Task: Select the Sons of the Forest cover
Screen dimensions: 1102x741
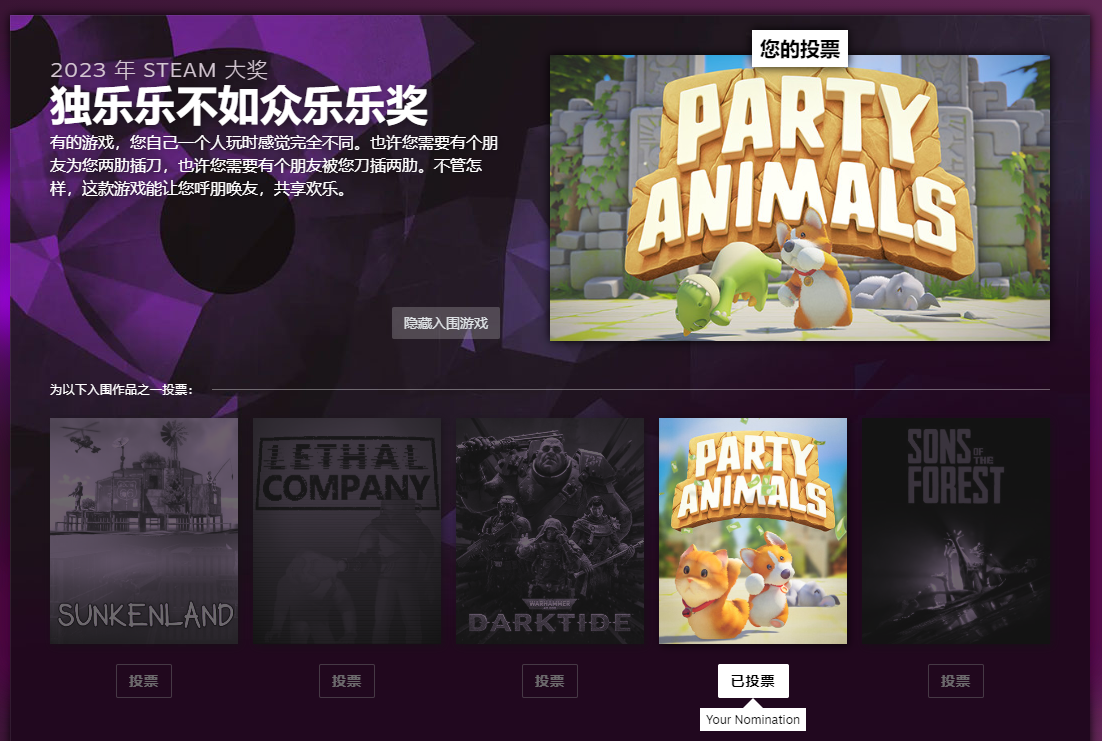Action: (957, 531)
